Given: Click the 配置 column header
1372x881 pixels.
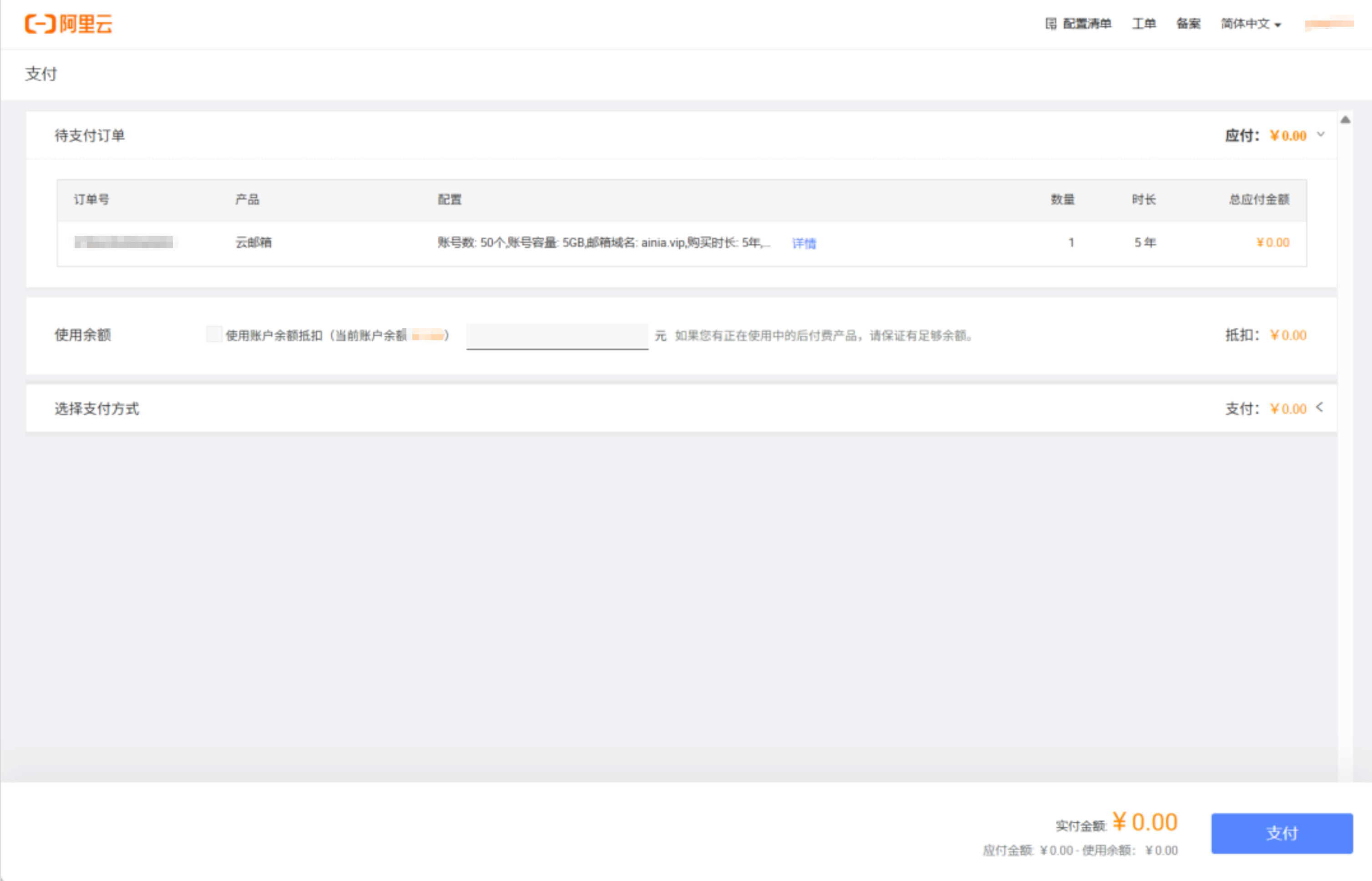Looking at the screenshot, I should coord(450,199).
